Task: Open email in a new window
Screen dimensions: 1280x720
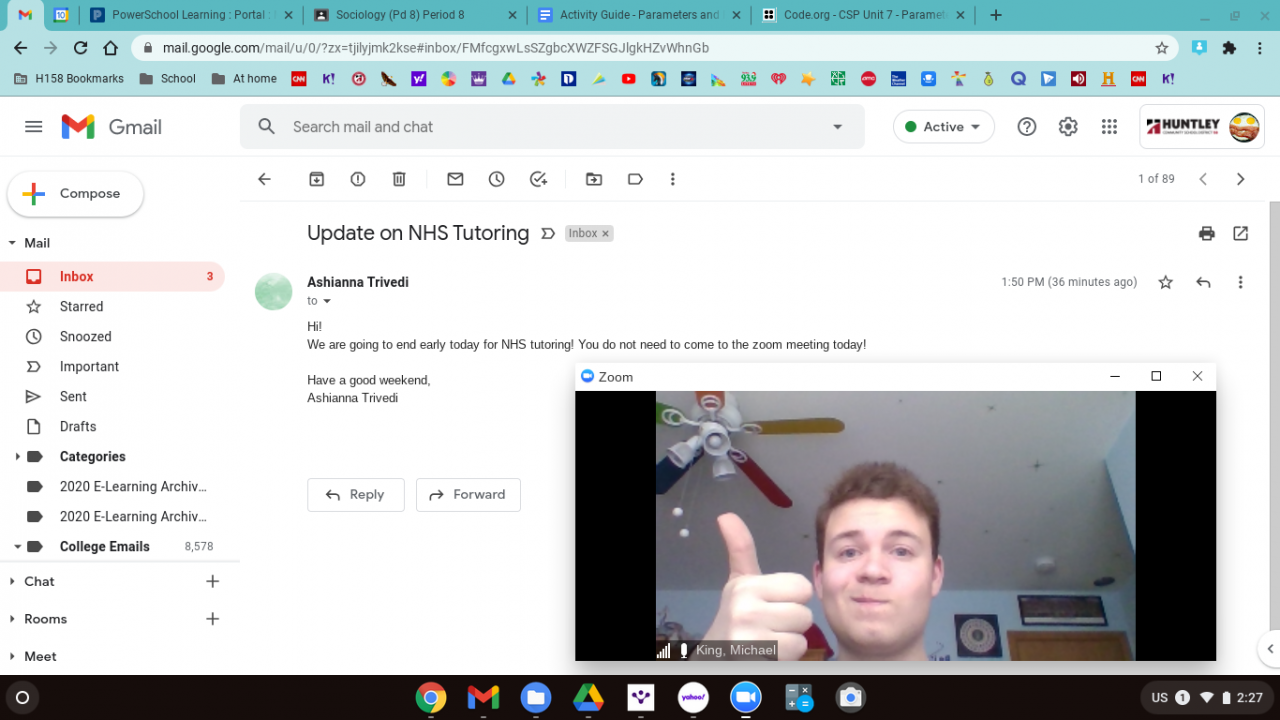Action: tap(1241, 233)
